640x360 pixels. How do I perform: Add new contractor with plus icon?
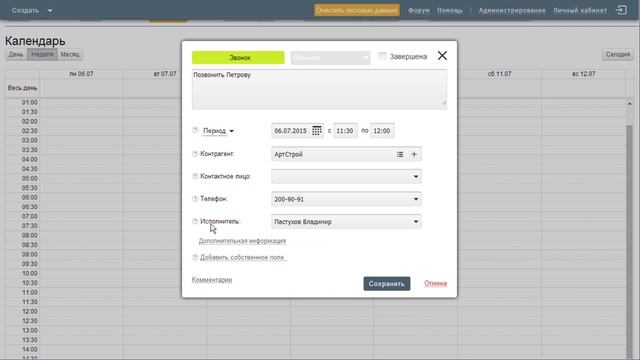[x=414, y=154]
